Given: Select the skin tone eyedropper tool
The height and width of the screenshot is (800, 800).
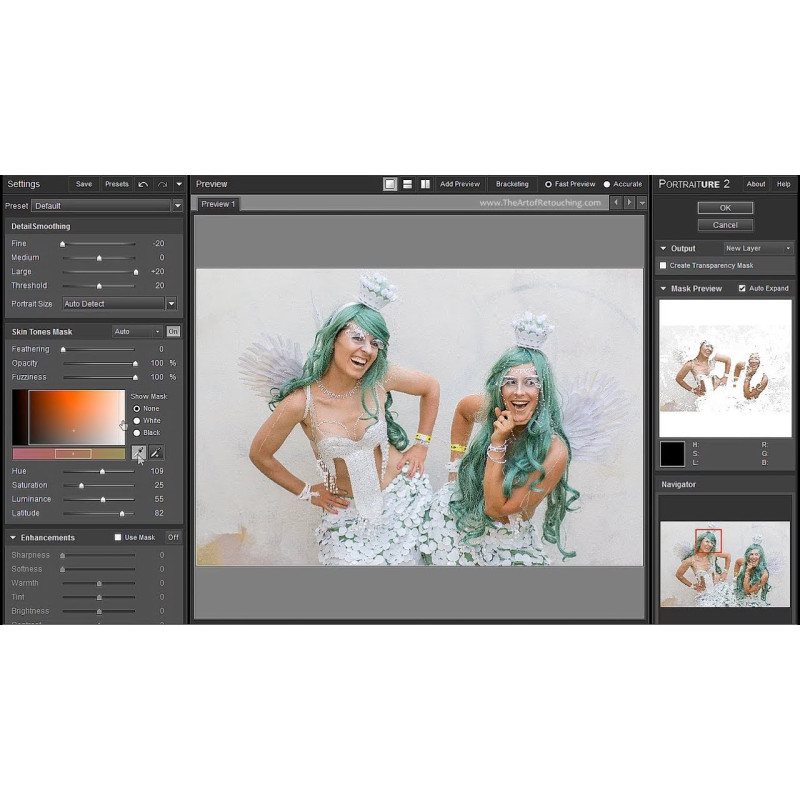Looking at the screenshot, I should coord(139,453).
